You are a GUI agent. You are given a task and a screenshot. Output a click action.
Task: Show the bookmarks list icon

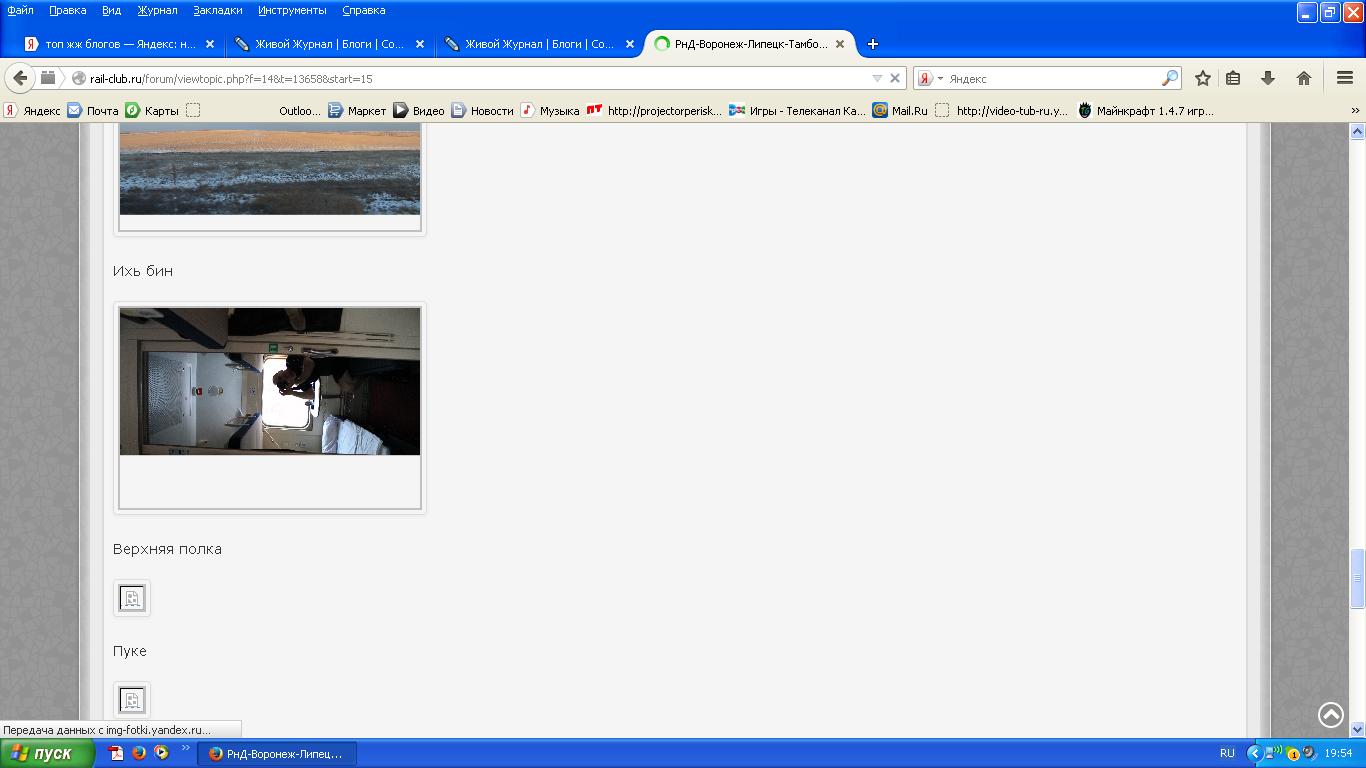[1233, 78]
